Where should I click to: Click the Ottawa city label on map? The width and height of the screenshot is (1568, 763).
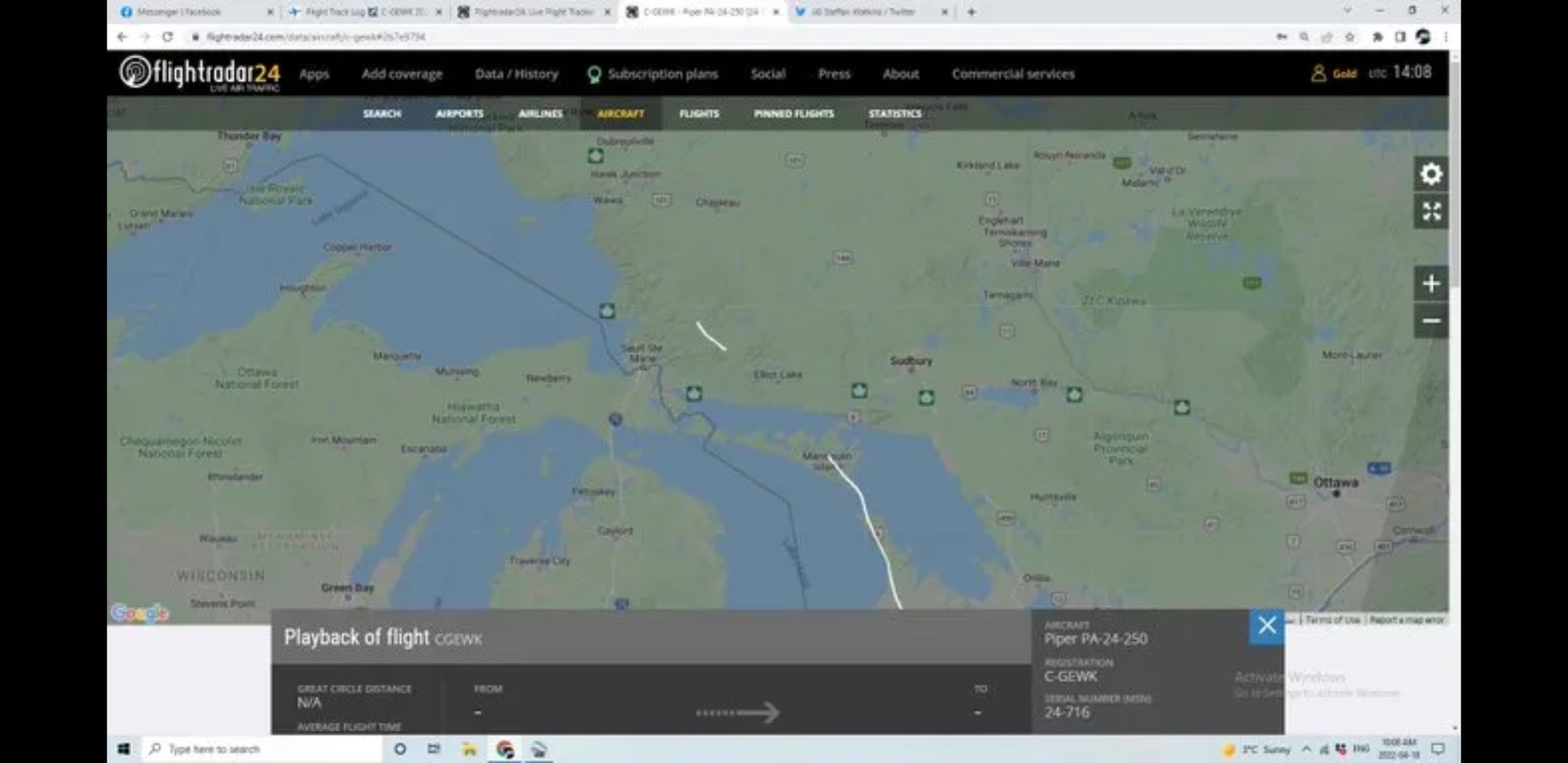pos(1335,482)
